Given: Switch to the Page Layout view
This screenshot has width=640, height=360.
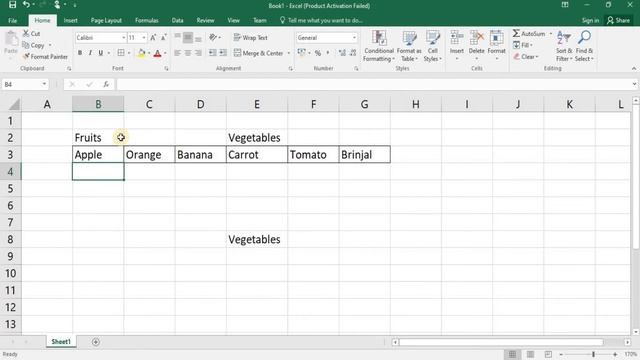Looking at the screenshot, I should [530, 354].
